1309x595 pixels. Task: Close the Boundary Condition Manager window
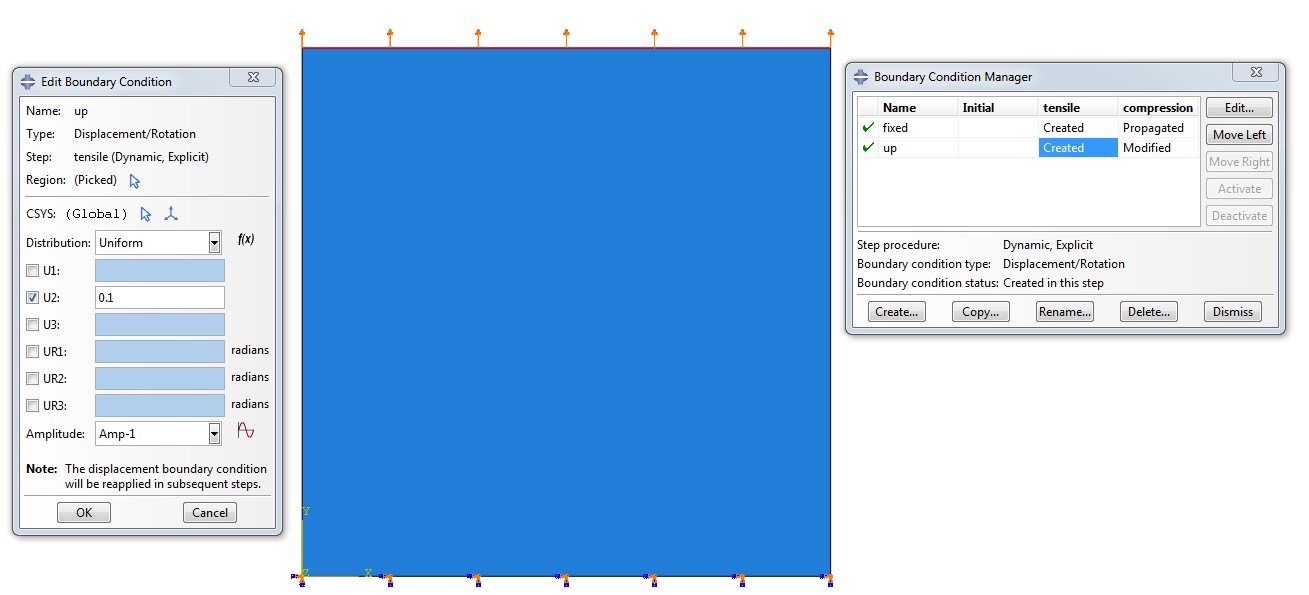1255,72
